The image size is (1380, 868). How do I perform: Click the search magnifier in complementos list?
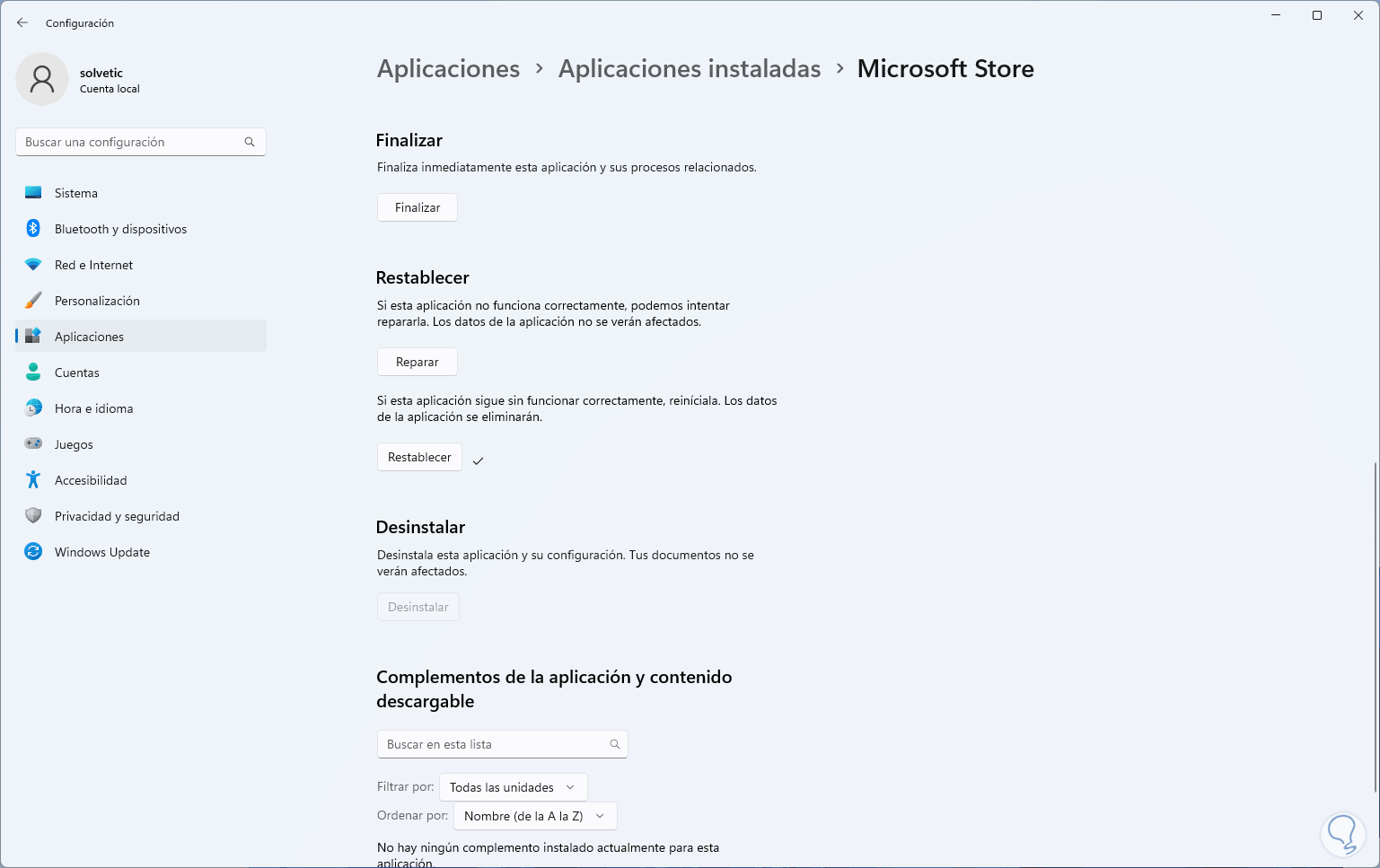click(x=615, y=744)
